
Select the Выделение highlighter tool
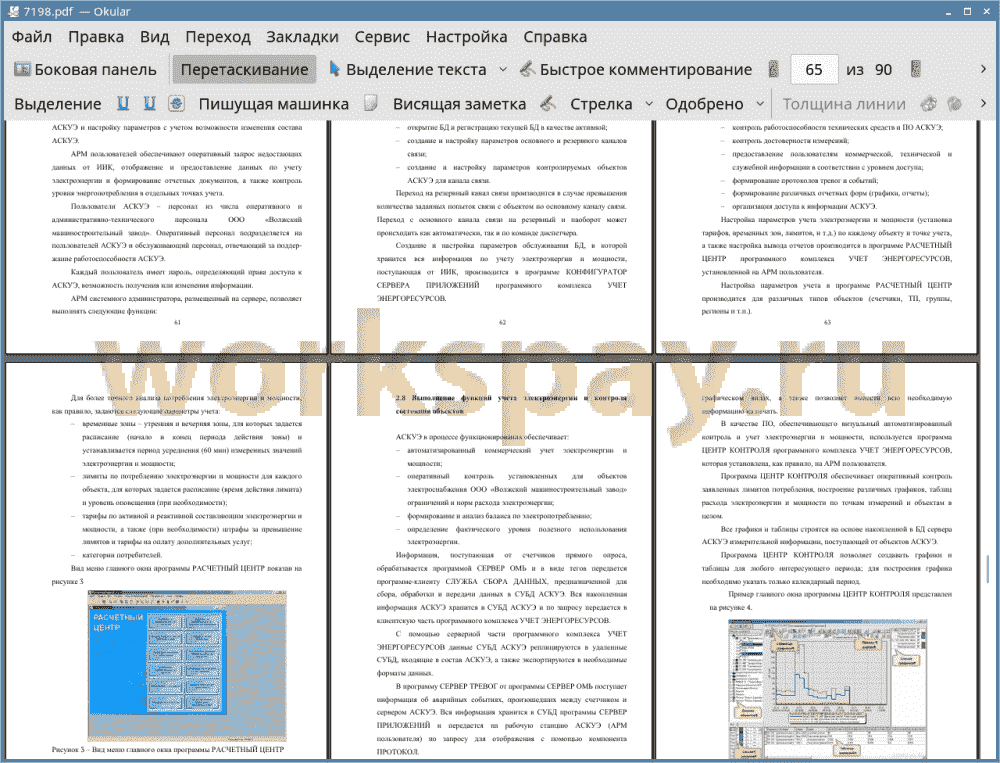(58, 104)
